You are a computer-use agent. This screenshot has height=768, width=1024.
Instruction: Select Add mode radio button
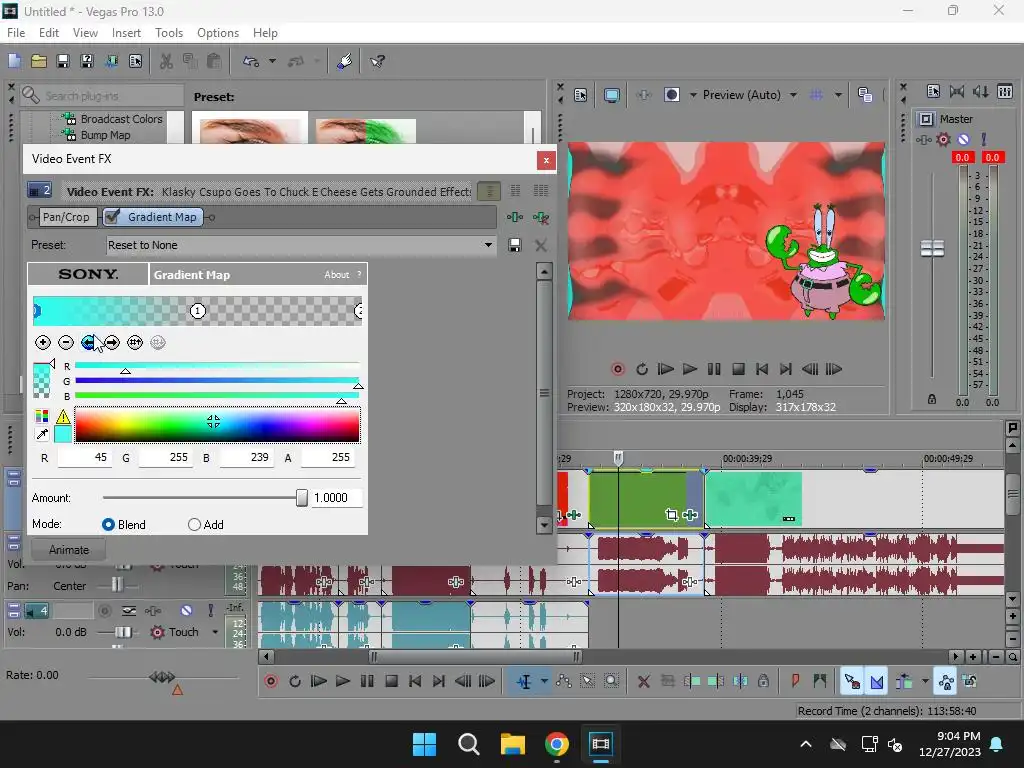click(194, 524)
